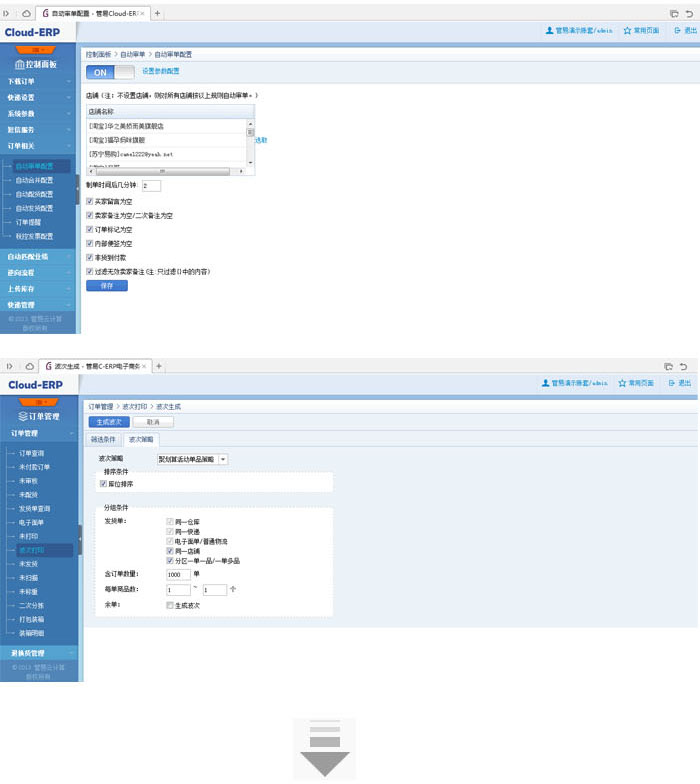
Task: Toggle the 分区一单一品/一单多品 checkbox
Action: click(170, 560)
